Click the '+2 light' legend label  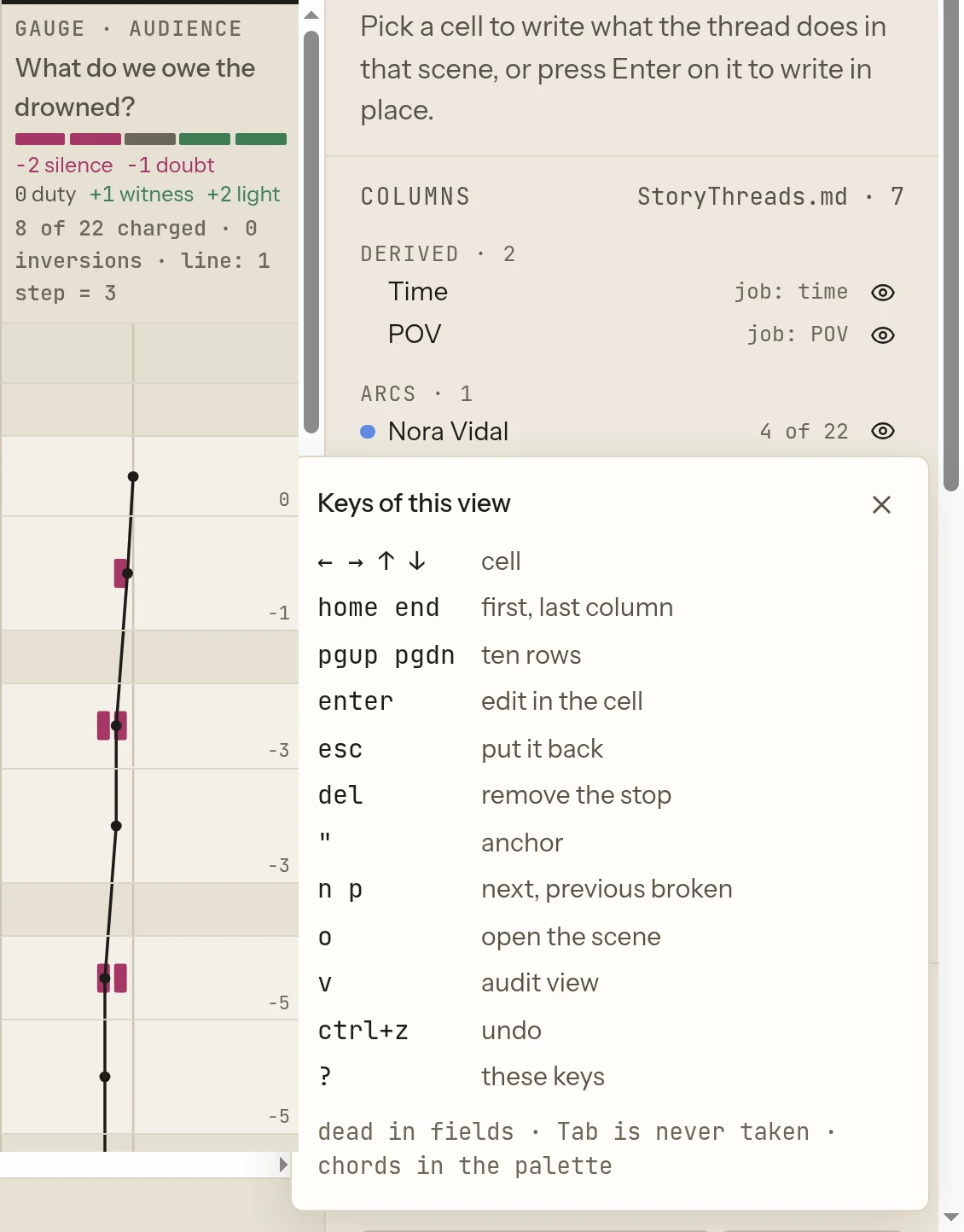click(243, 195)
